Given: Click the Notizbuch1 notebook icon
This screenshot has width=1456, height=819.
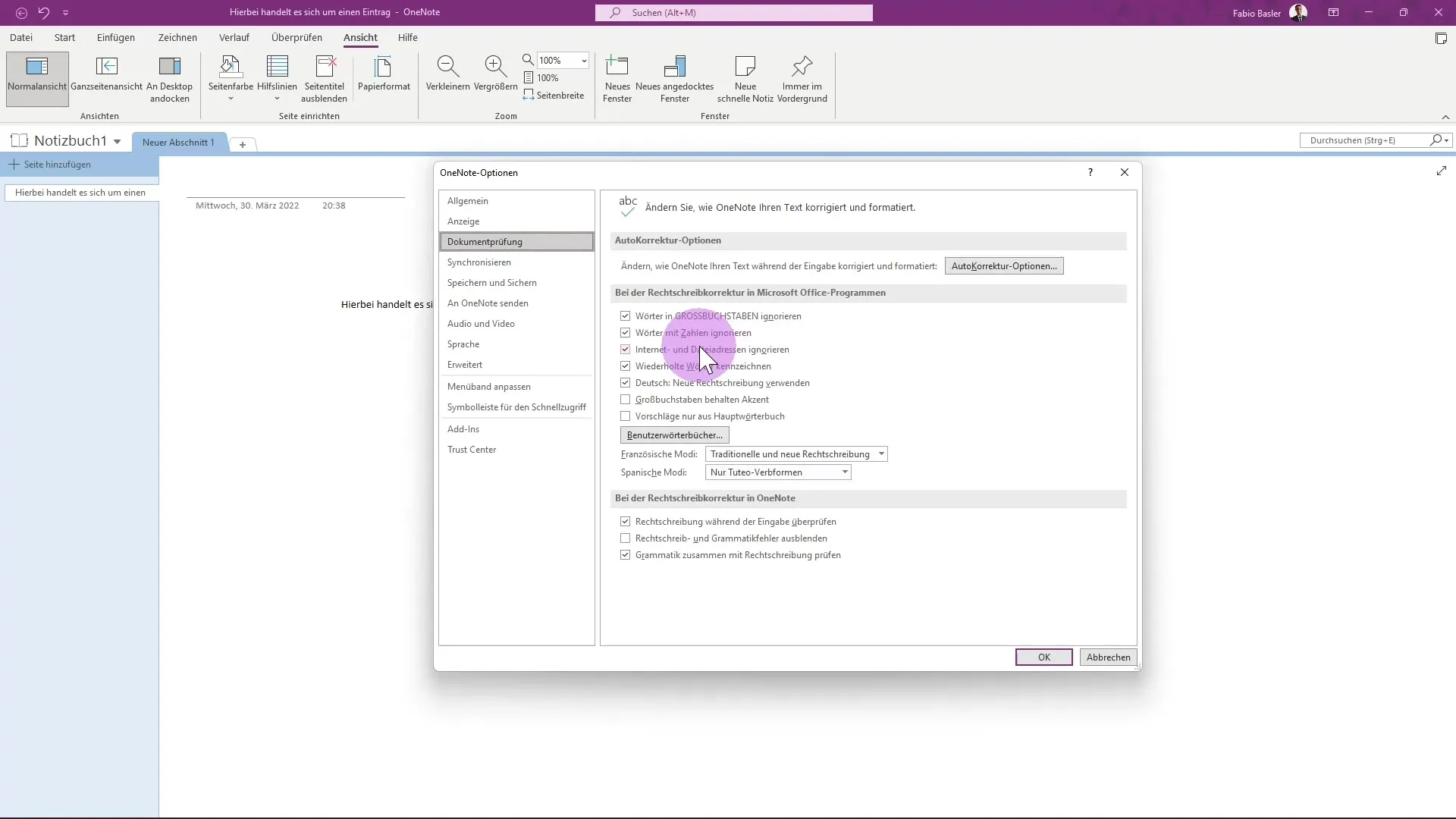Looking at the screenshot, I should [x=20, y=140].
